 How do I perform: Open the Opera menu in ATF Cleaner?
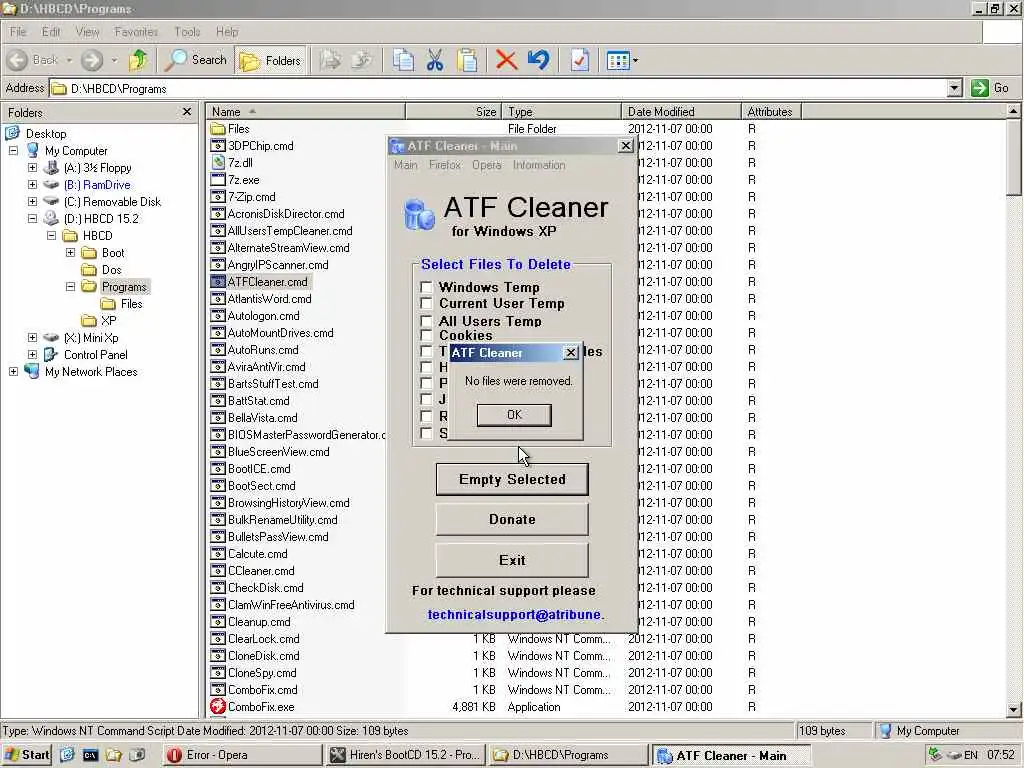point(487,165)
